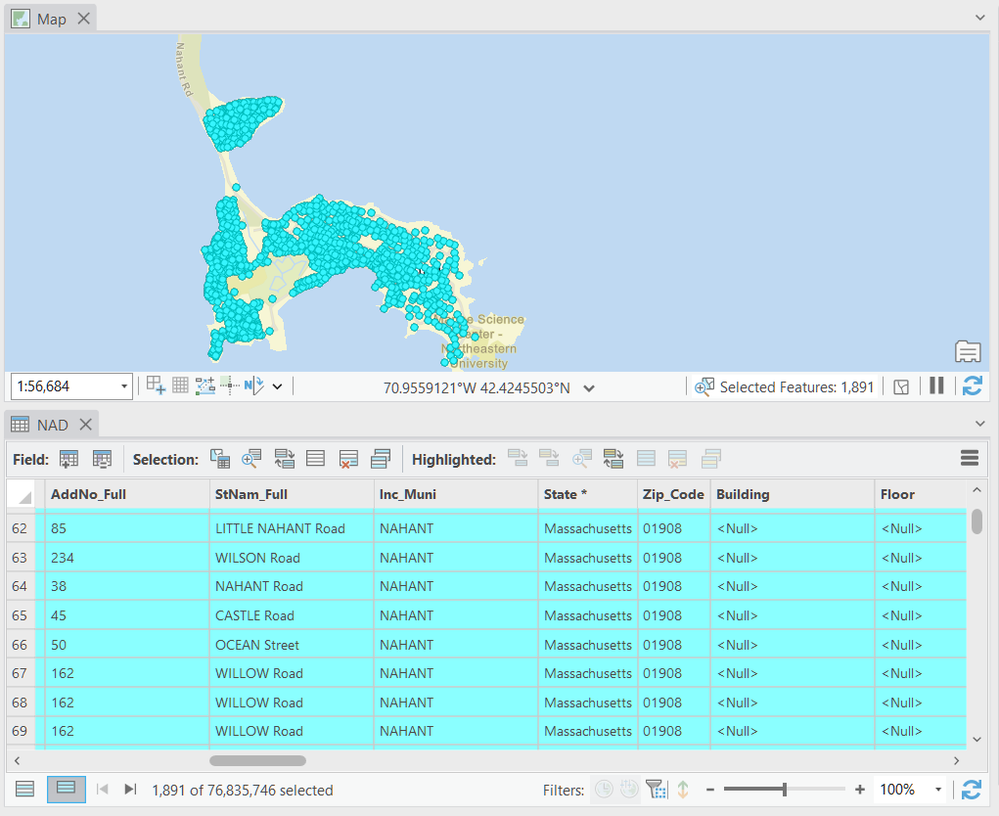Open the table zoom percentage dropdown

(938, 790)
